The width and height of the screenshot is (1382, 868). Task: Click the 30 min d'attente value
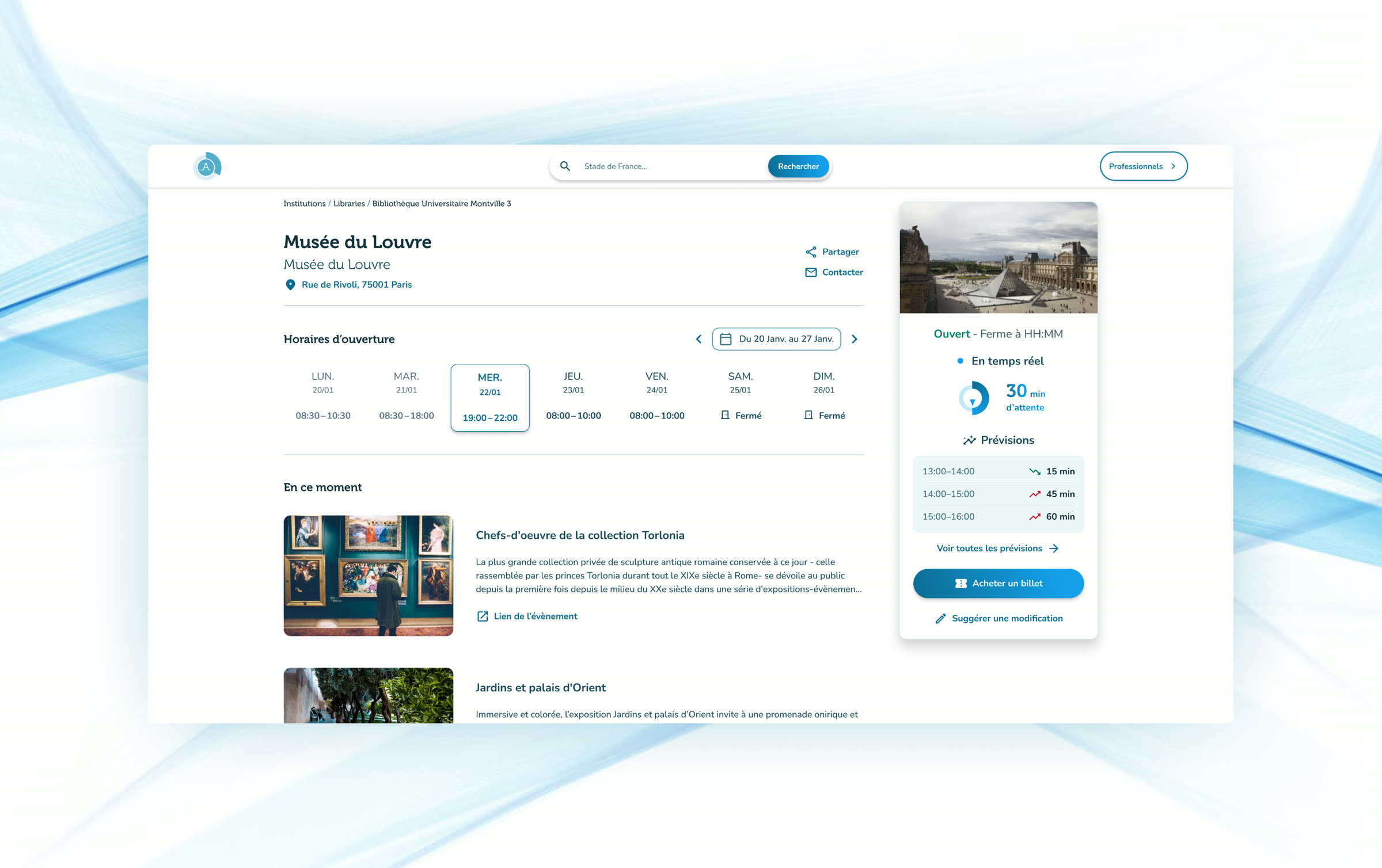coord(1026,397)
